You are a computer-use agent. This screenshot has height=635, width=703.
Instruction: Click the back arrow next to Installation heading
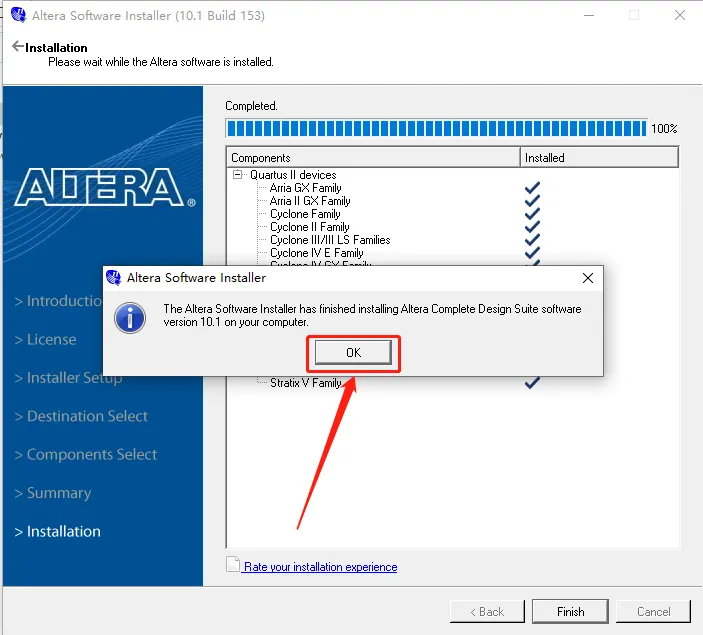[17, 46]
